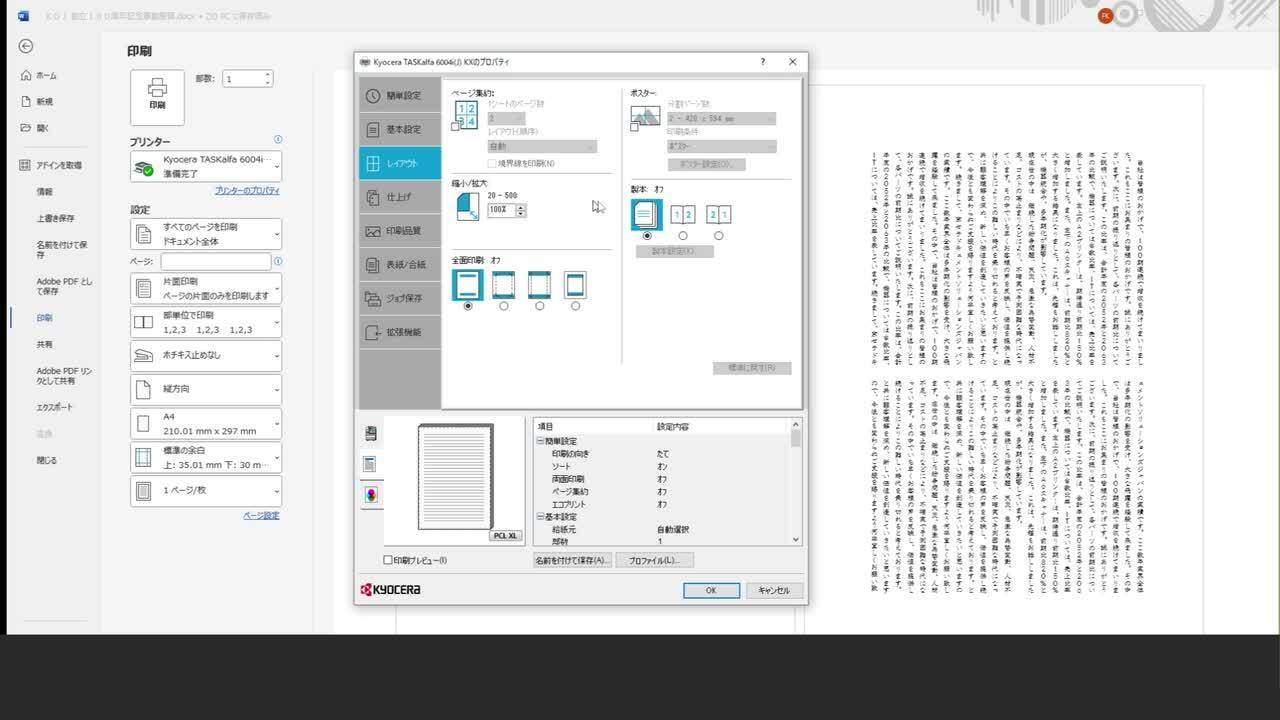Open help with the question mark button
This screenshot has width=1280, height=720.
point(763,62)
